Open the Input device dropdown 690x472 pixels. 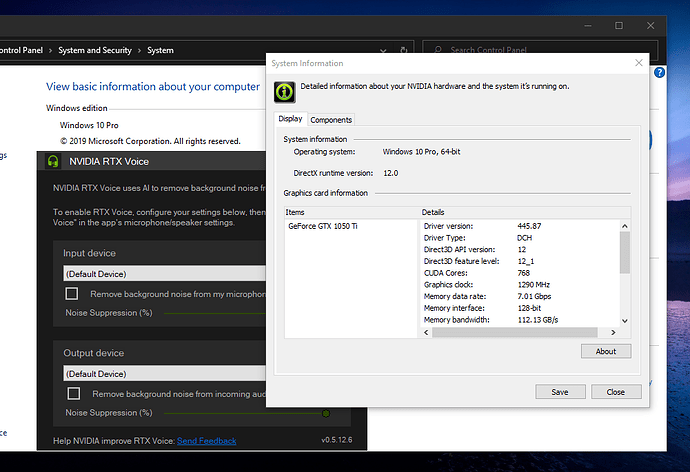[x=165, y=274]
